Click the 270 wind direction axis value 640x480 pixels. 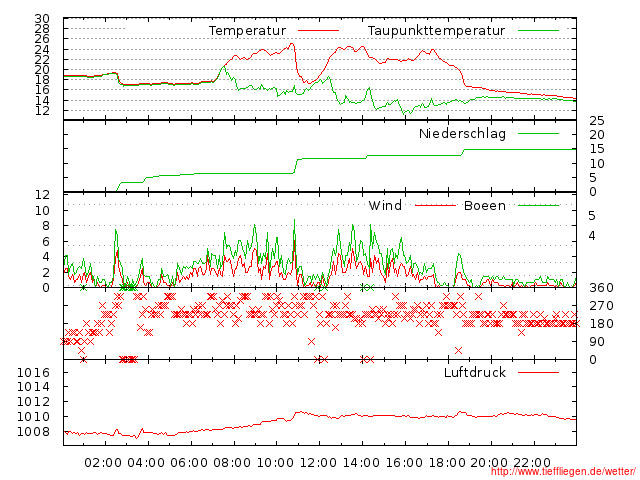601,306
